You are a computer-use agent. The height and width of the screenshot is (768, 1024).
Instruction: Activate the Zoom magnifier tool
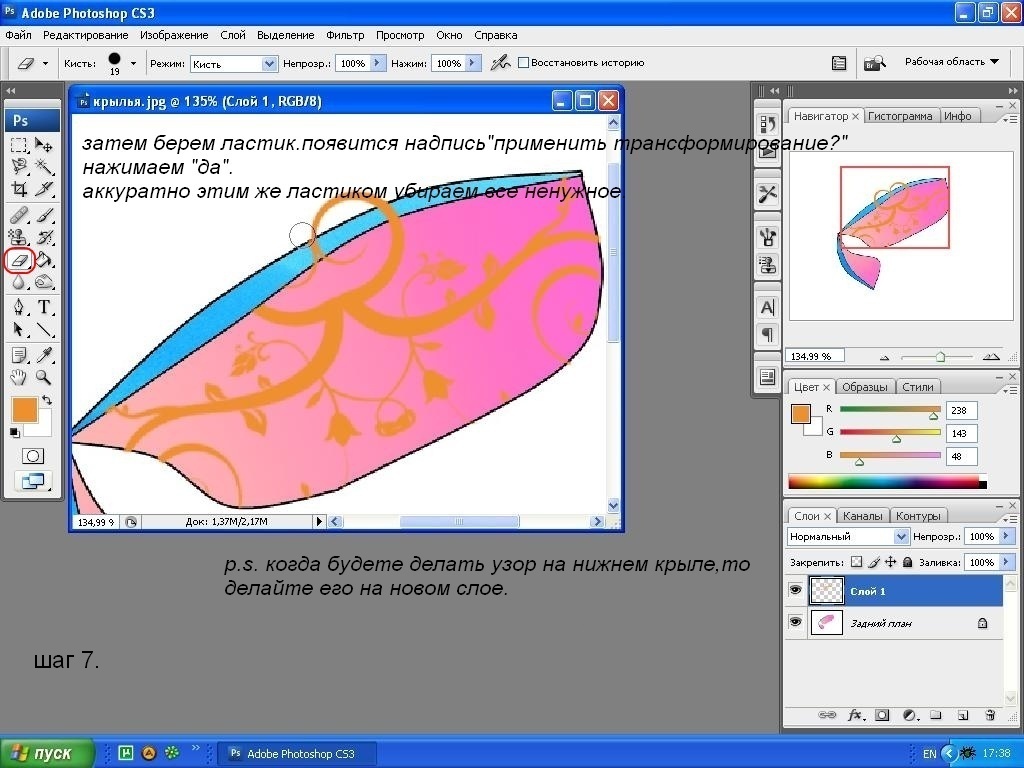point(44,377)
